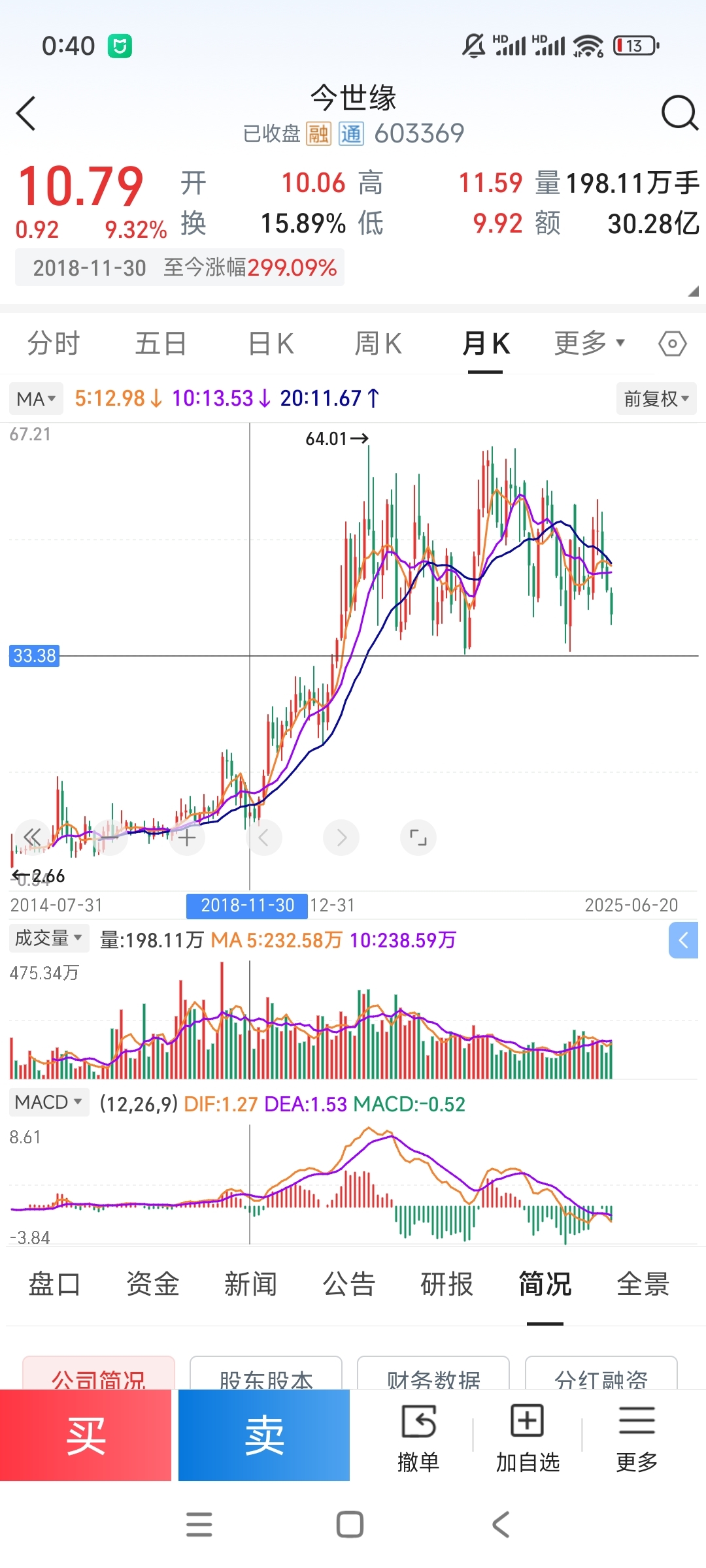Open the 盘口 info tab
This screenshot has height=1568, width=706.
tap(54, 1284)
